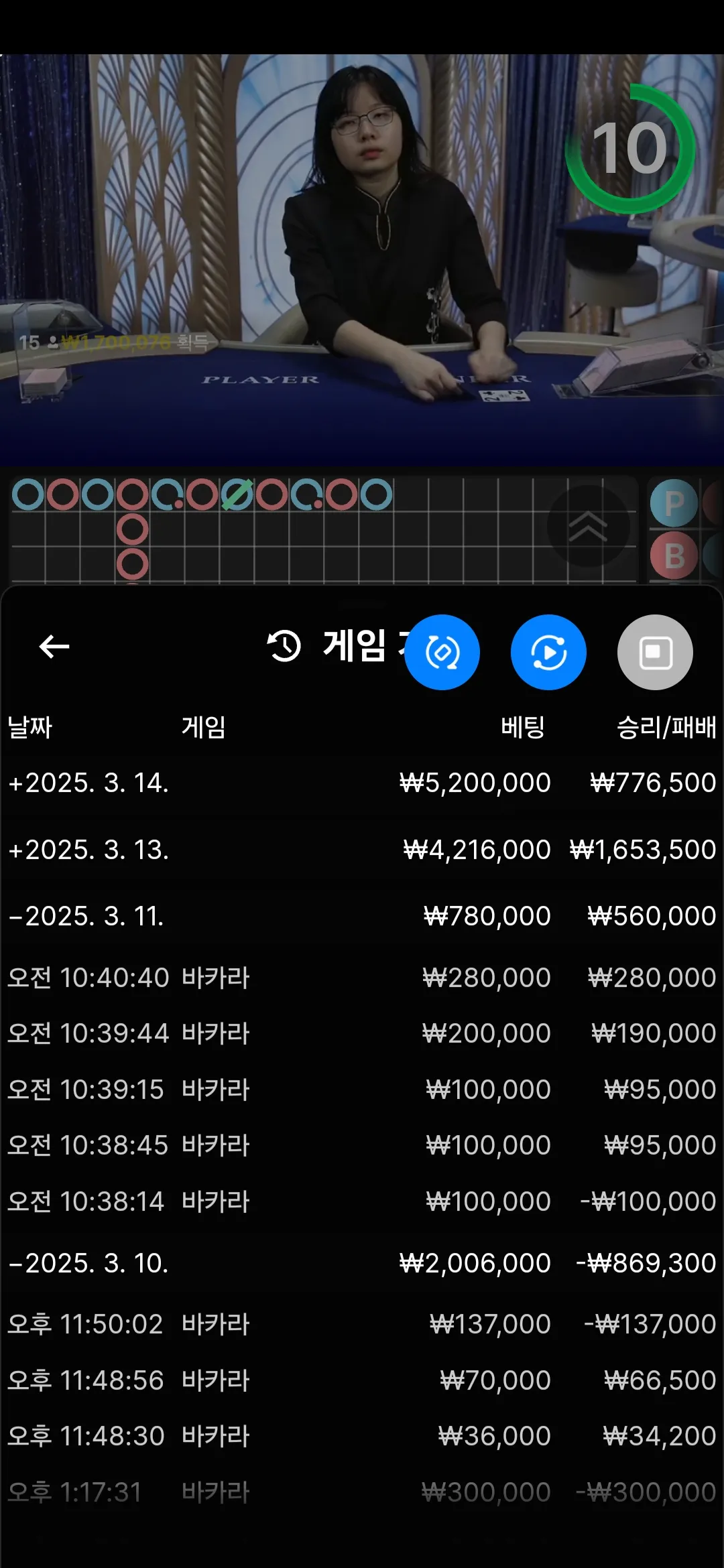Open the 오후 11:48:30 바카라 entry
Viewport: 724px width, 1568px height.
point(362,1436)
